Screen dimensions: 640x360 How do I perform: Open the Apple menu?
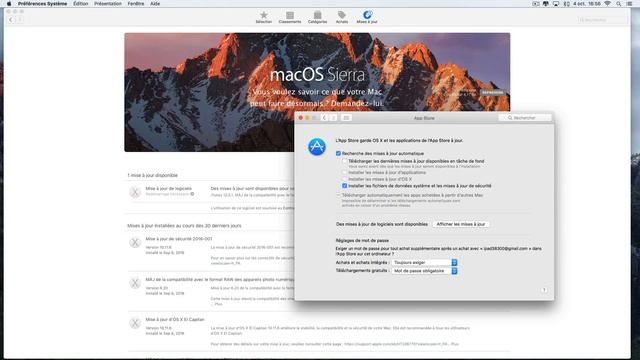9,4
